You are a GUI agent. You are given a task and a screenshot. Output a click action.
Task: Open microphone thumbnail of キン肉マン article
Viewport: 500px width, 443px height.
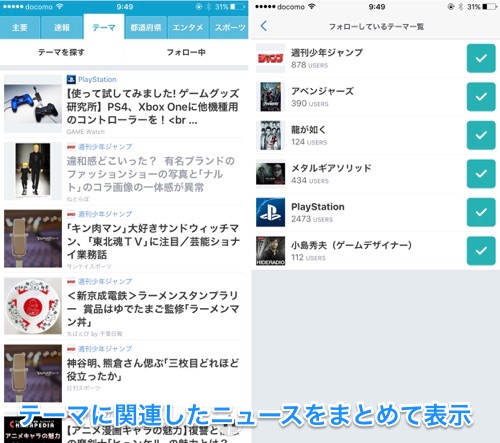(33, 238)
